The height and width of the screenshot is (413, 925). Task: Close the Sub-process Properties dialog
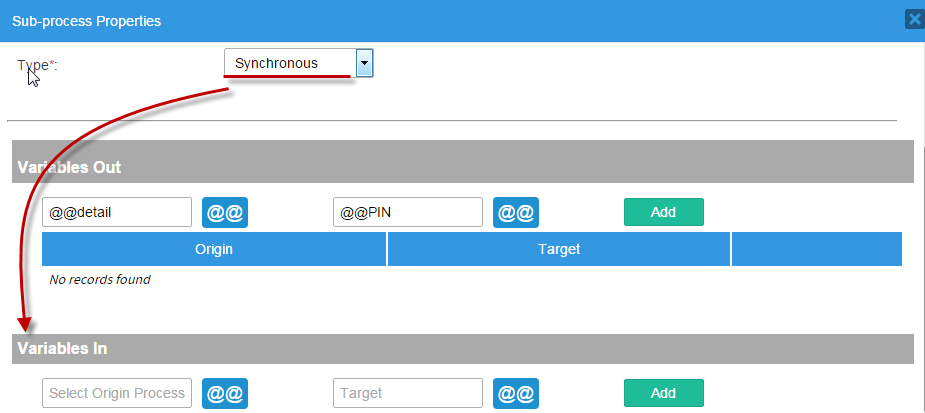click(913, 18)
